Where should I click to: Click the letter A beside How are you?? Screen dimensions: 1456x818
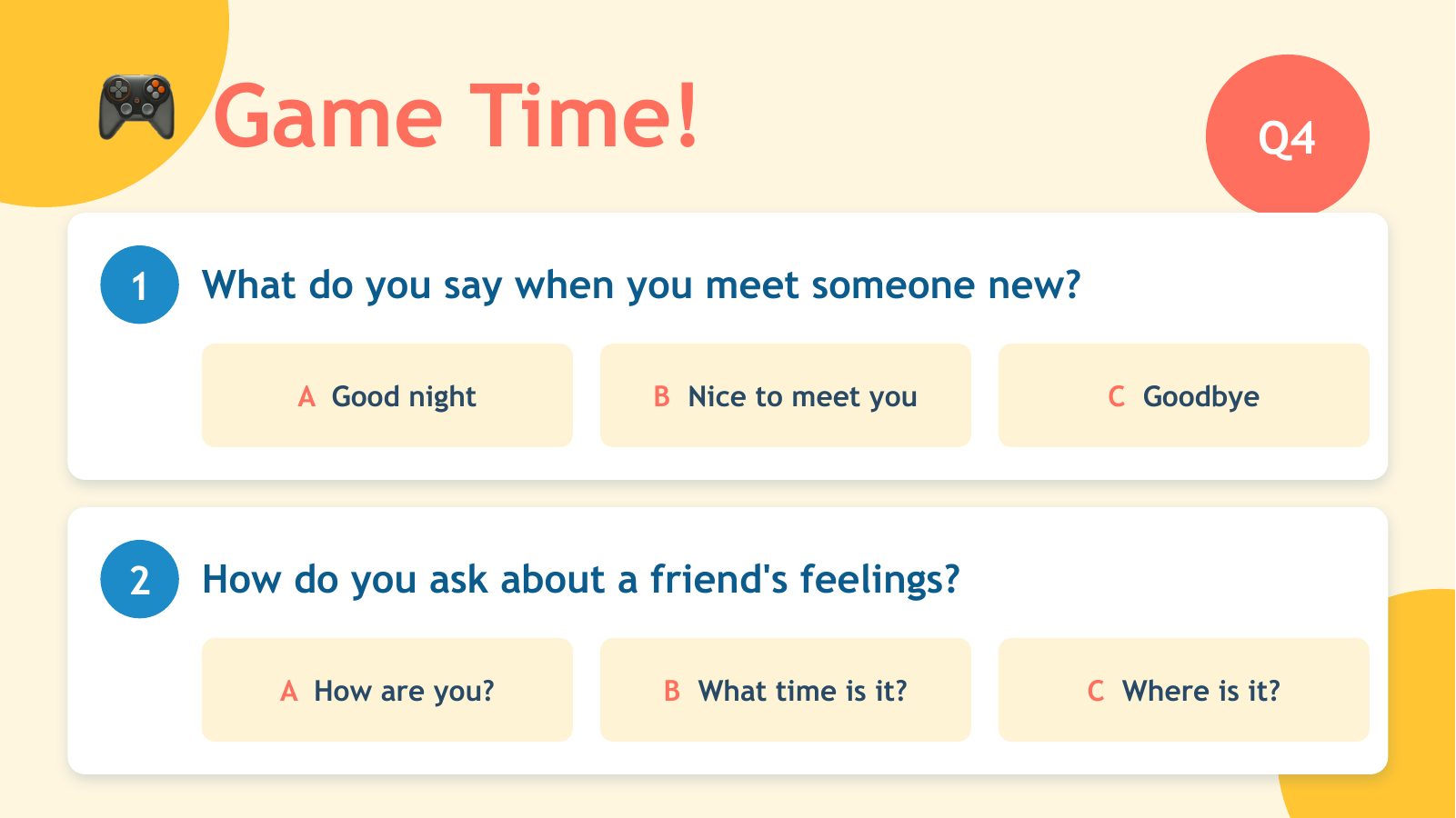tap(289, 692)
